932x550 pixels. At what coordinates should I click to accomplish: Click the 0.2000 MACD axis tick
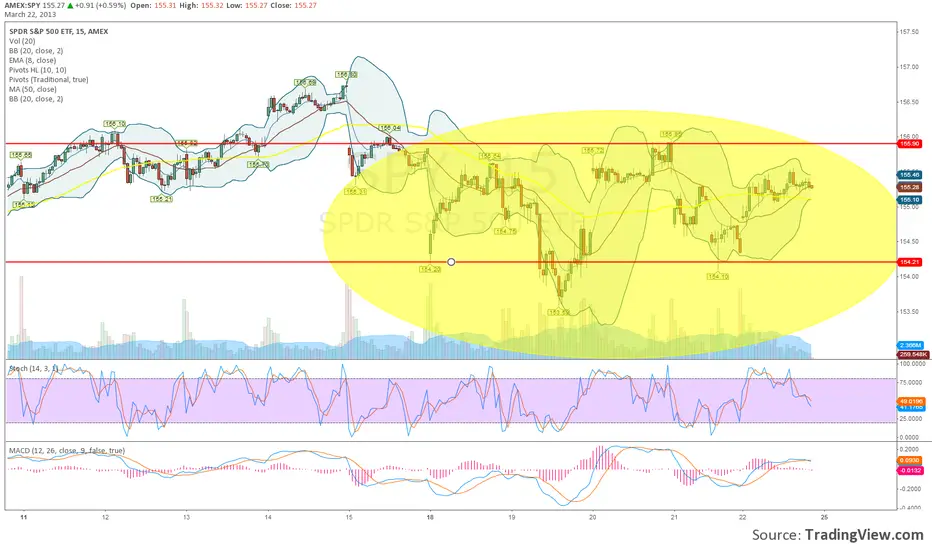pyautogui.click(x=911, y=450)
